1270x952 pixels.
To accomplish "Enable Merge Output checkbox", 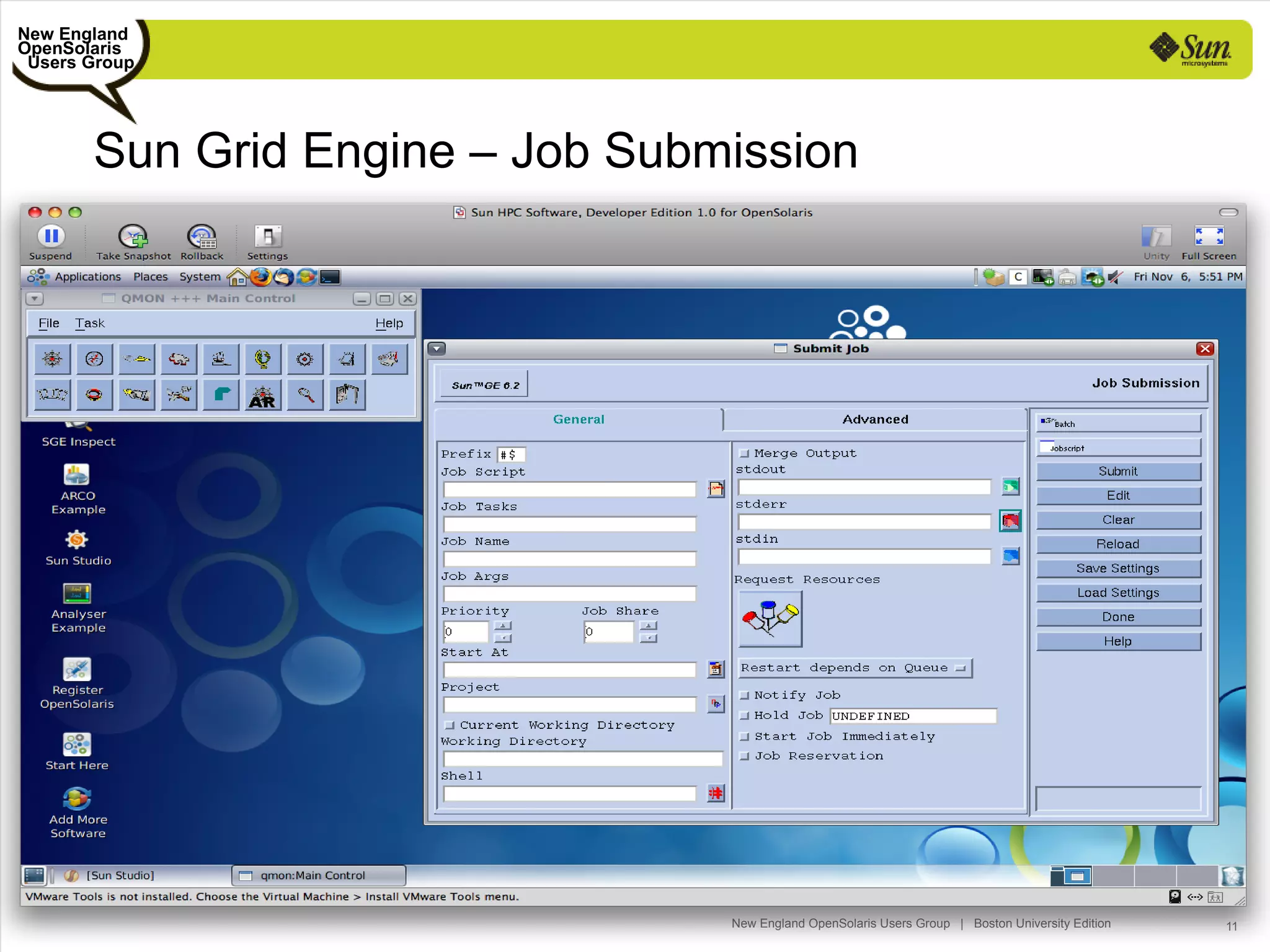I will 744,454.
